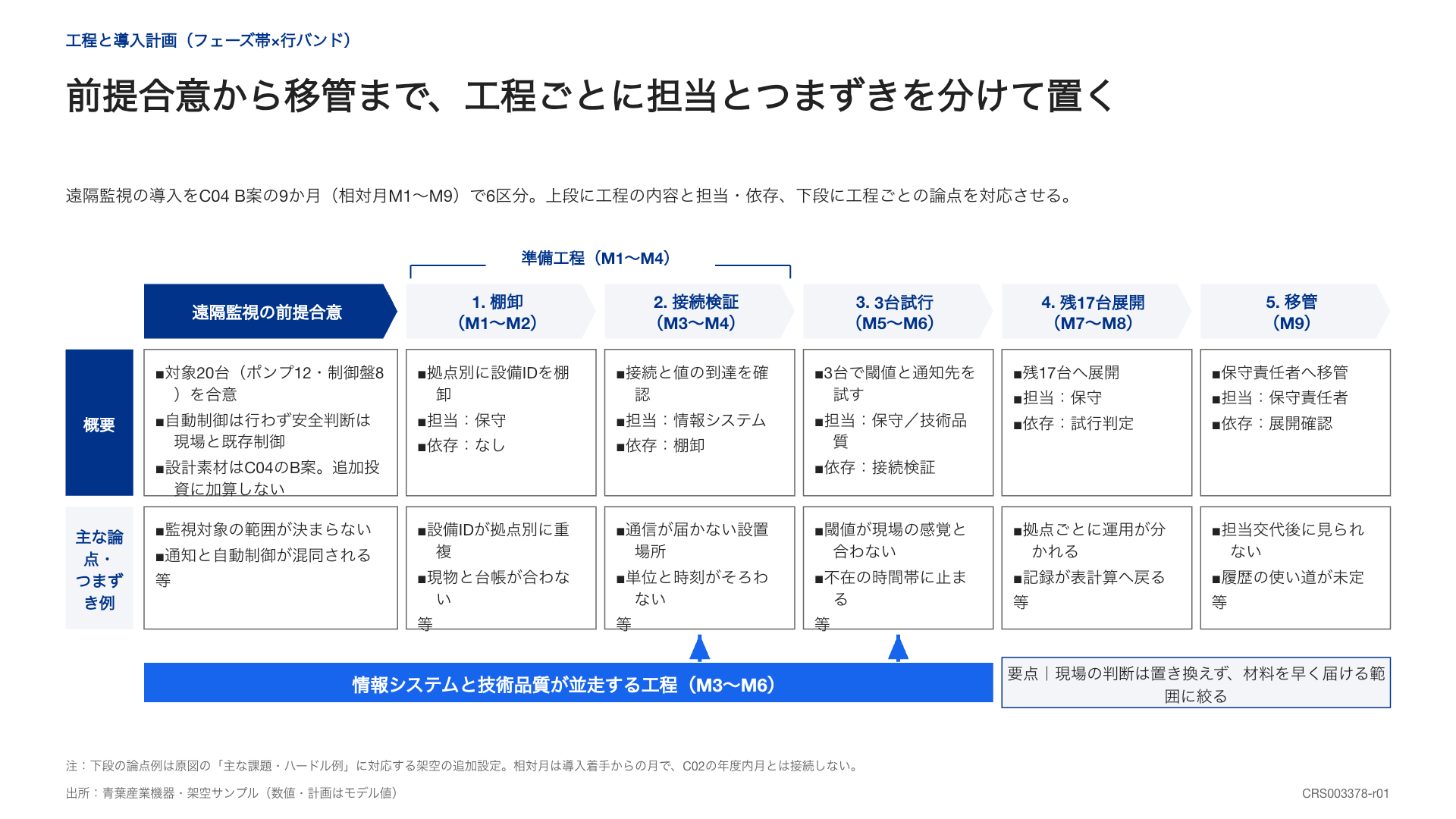Click phase chevron 4. 残17台展開 (M7〜M8)

click(x=1096, y=312)
